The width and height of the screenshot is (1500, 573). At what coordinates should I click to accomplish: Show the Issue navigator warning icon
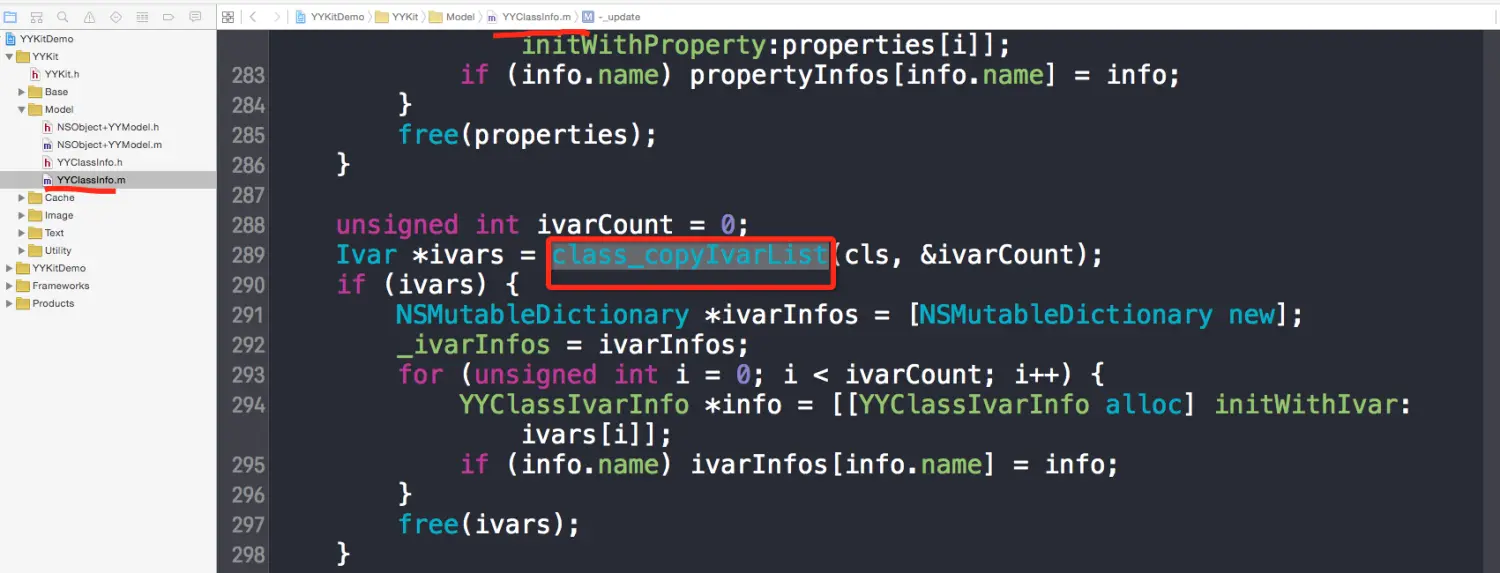89,17
